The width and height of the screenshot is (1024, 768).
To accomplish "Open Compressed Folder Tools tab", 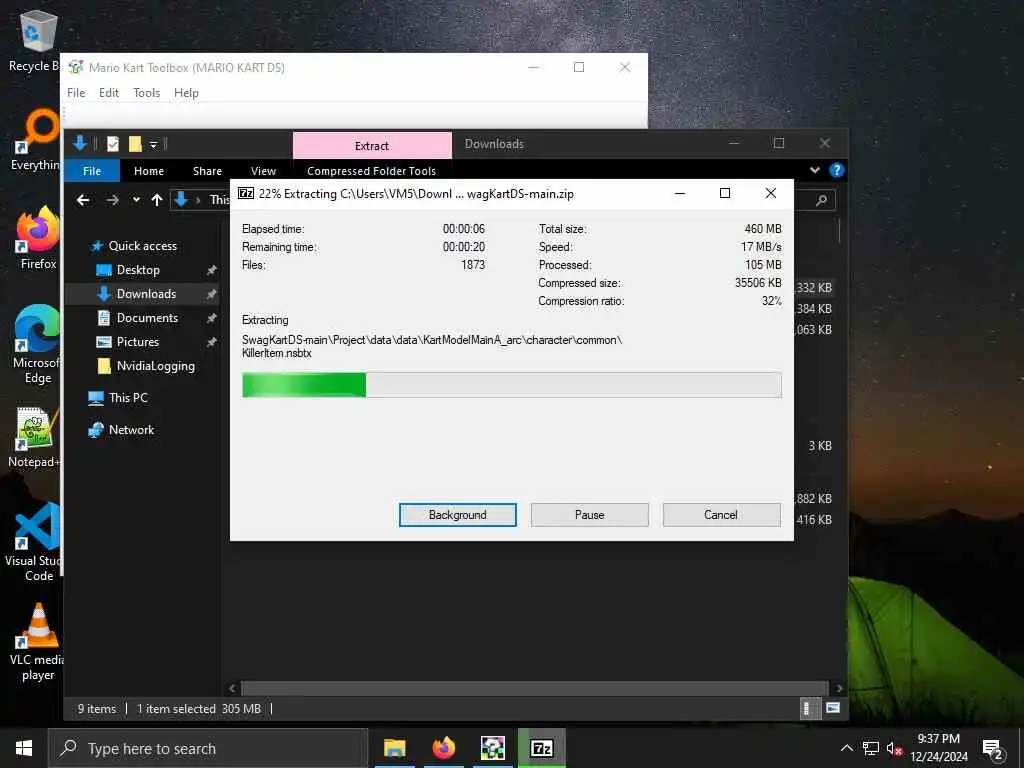I will pos(371,170).
